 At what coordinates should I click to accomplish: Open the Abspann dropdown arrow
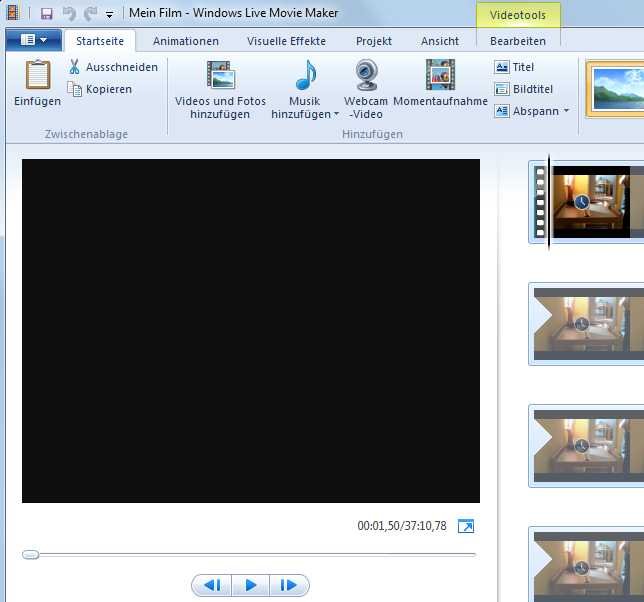[x=566, y=111]
